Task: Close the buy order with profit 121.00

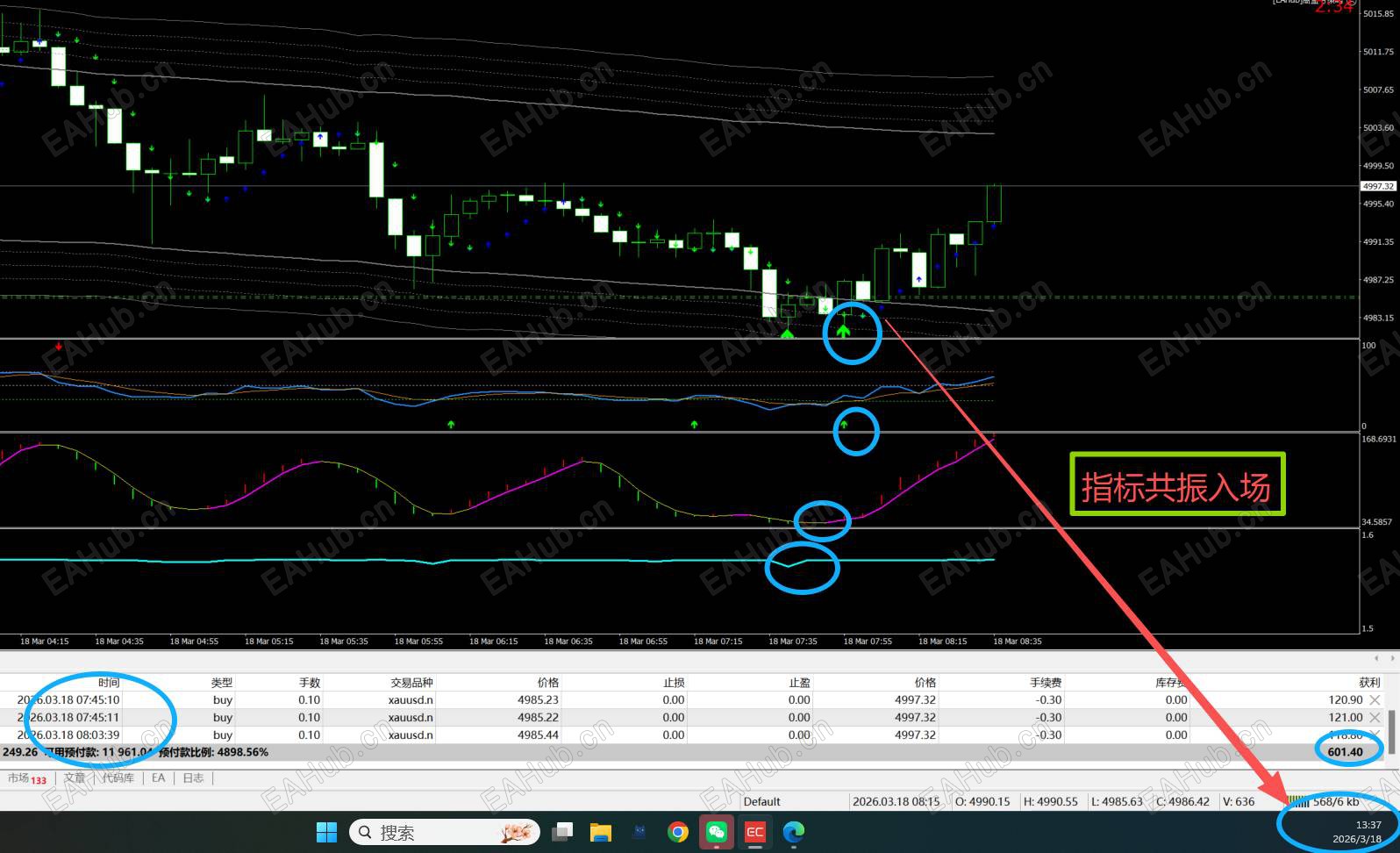Action: (1375, 717)
